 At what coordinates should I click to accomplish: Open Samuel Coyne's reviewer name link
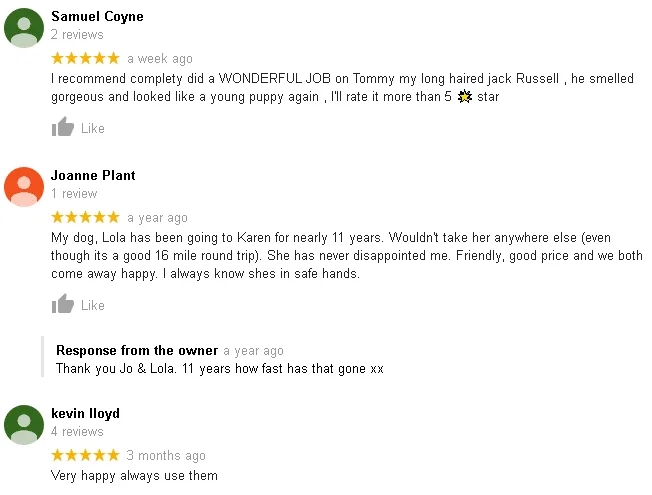(97, 16)
